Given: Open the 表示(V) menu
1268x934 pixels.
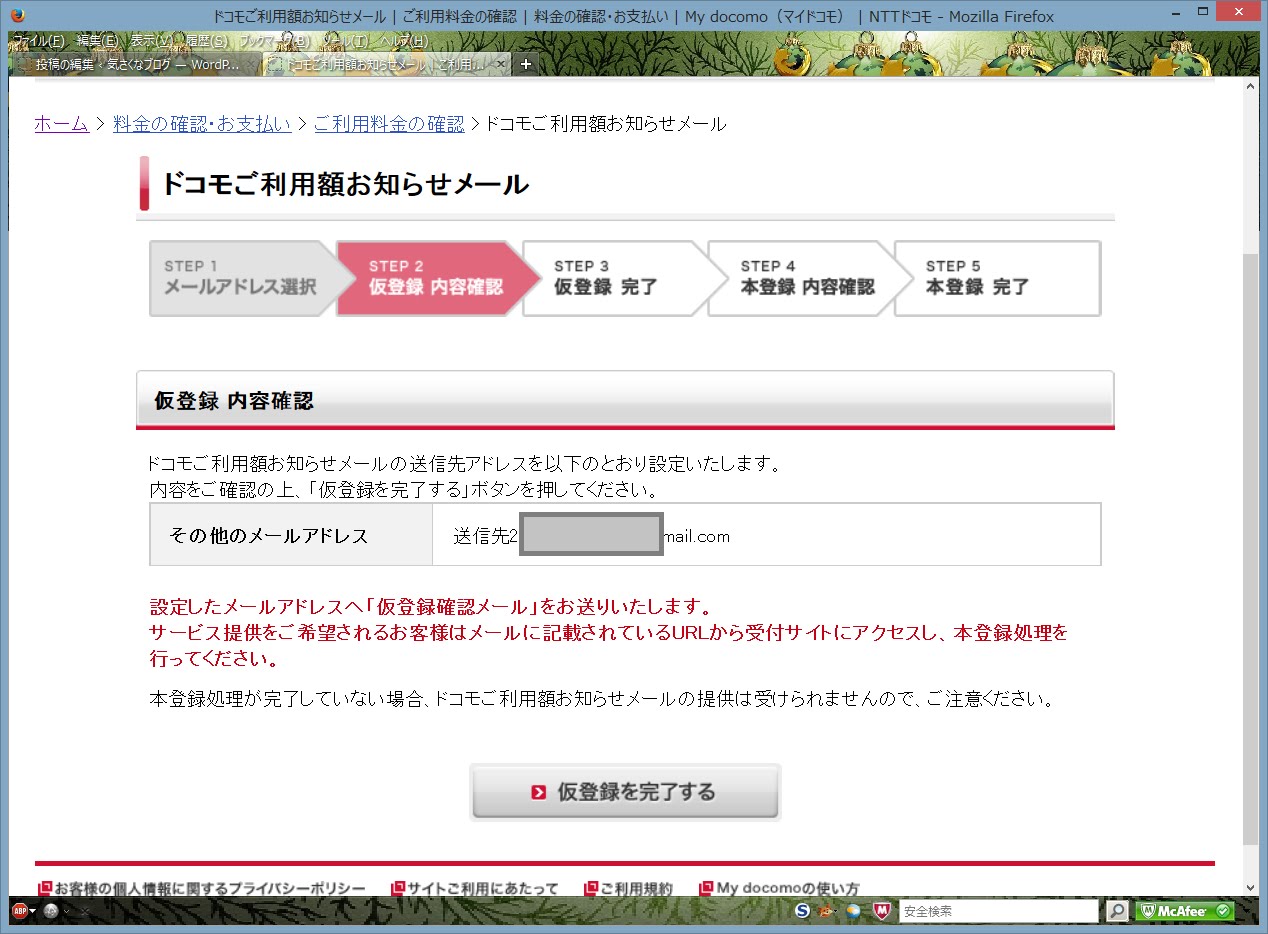Looking at the screenshot, I should tap(152, 41).
